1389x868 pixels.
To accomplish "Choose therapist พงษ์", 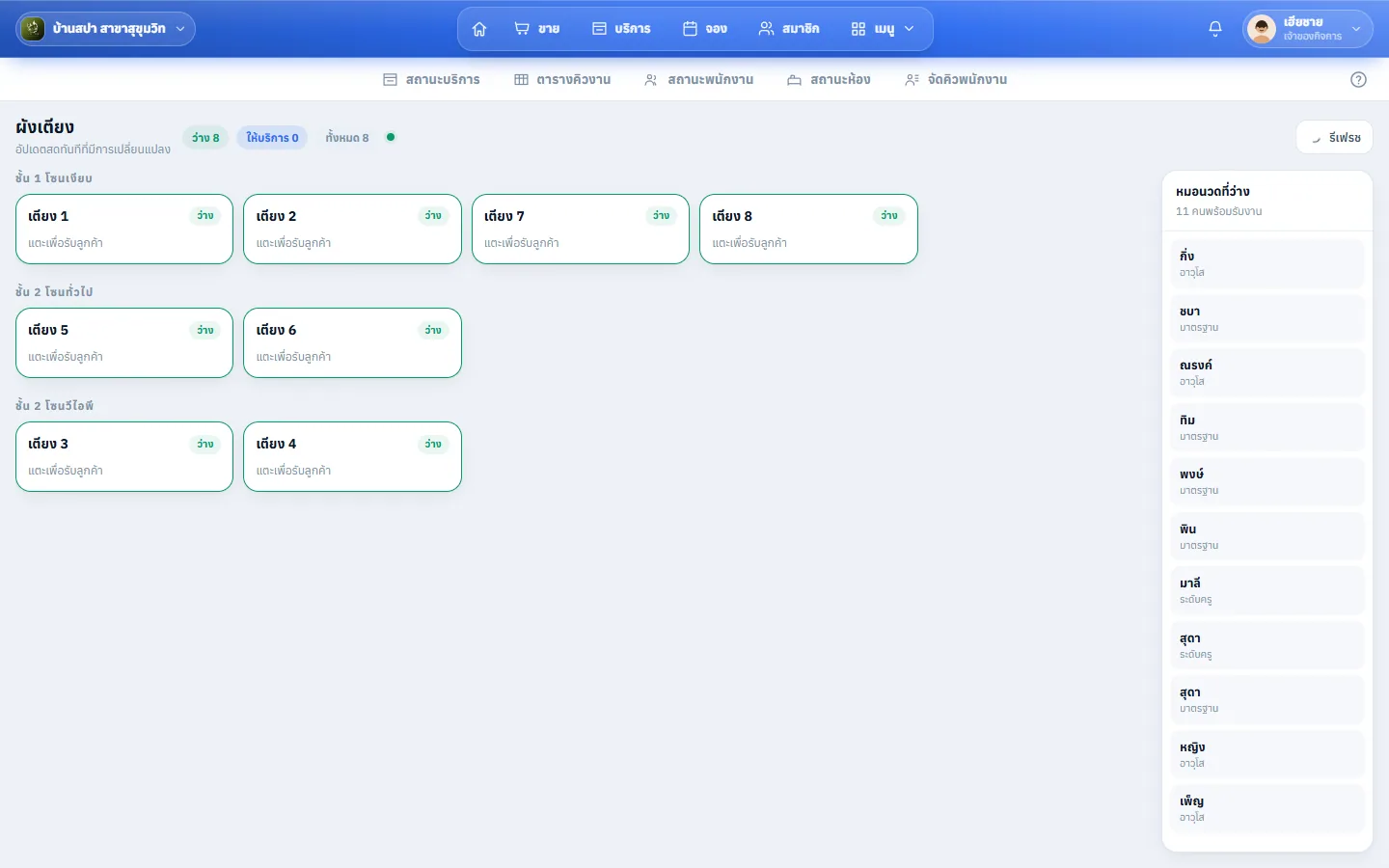I will tap(1267, 482).
